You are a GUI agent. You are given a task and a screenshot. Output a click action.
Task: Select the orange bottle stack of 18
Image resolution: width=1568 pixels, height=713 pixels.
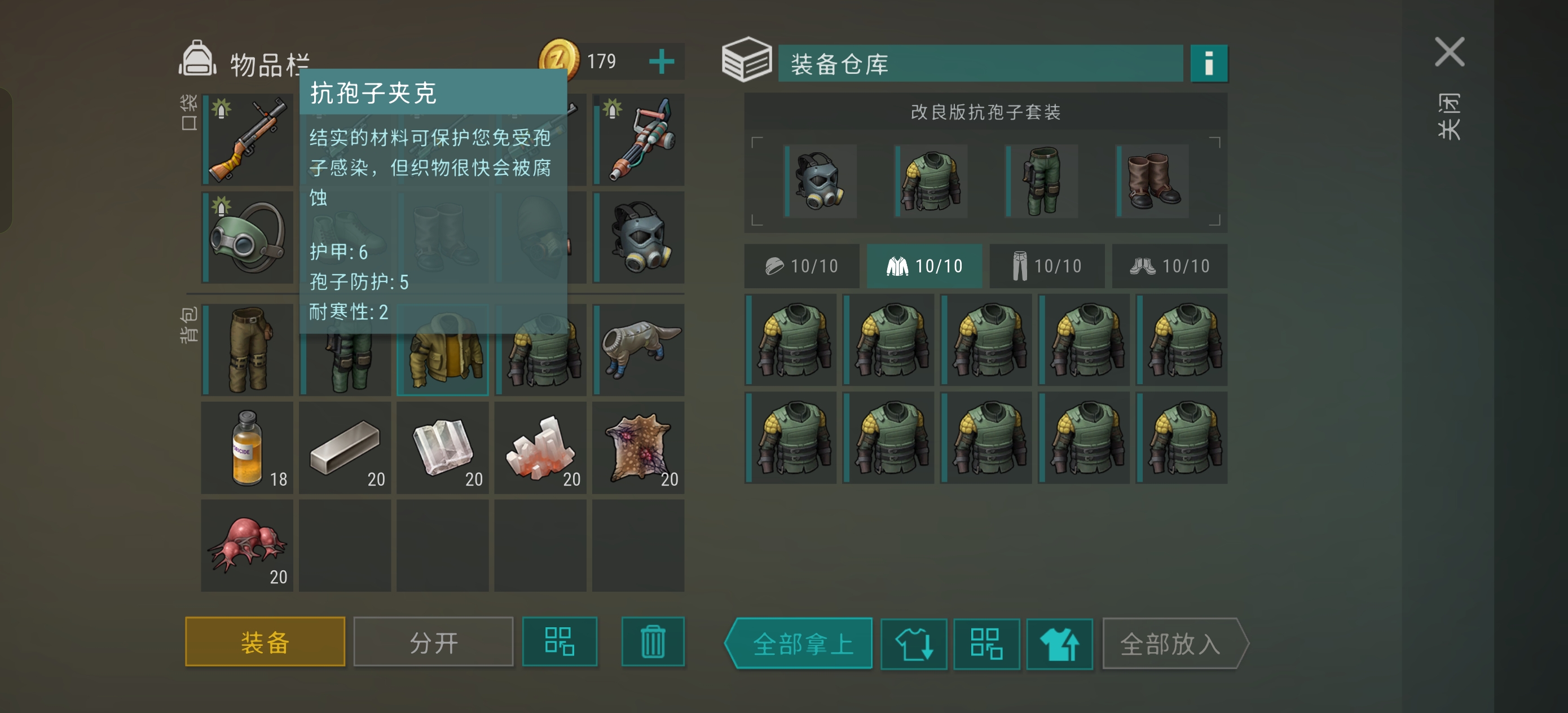(248, 448)
